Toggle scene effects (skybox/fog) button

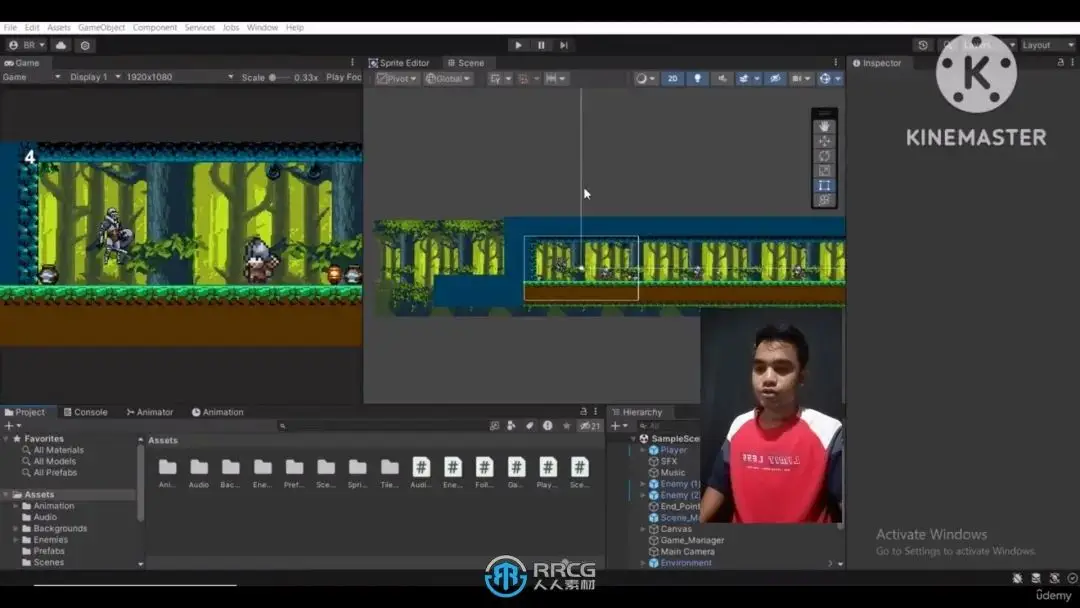click(x=744, y=78)
